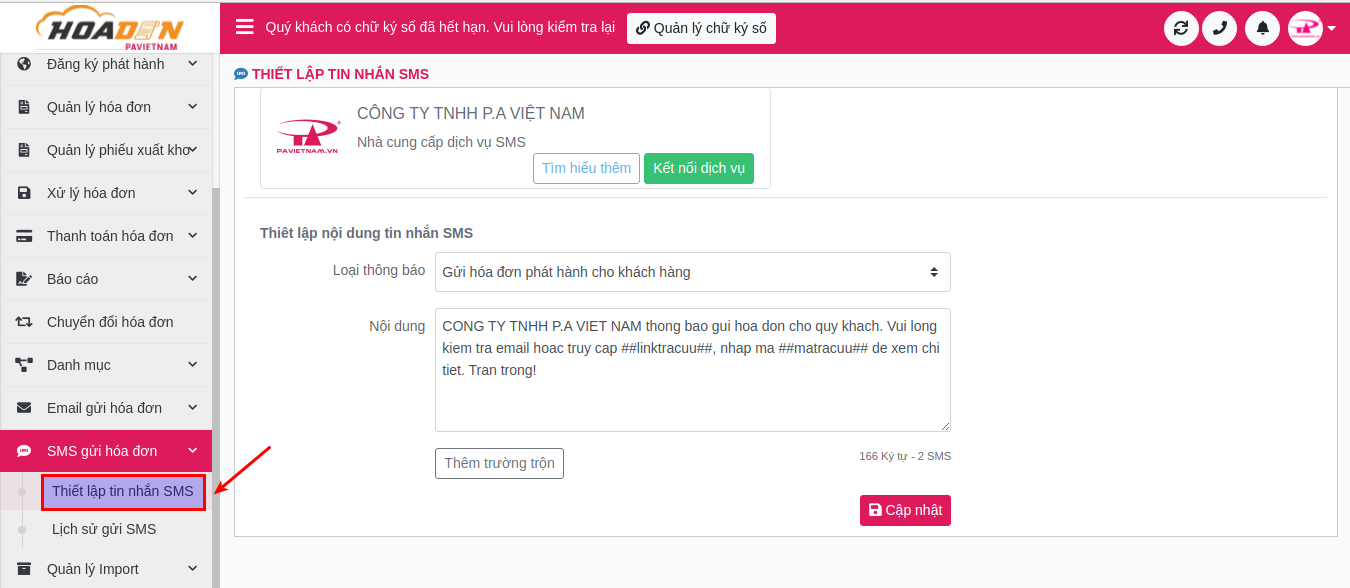Click envelope icon beside Email gửi hóa đơn

[x=24, y=408]
